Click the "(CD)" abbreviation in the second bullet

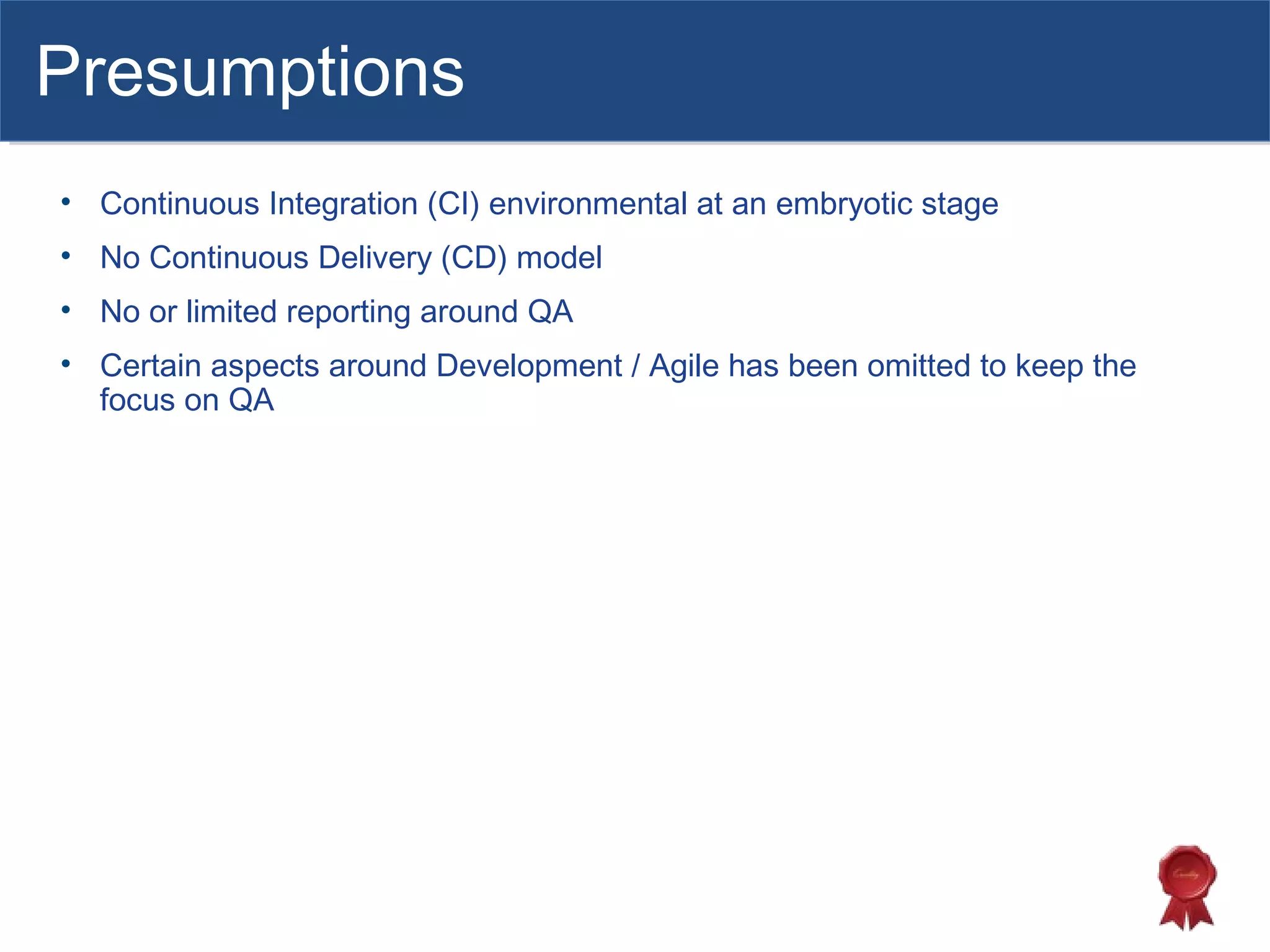(474, 258)
